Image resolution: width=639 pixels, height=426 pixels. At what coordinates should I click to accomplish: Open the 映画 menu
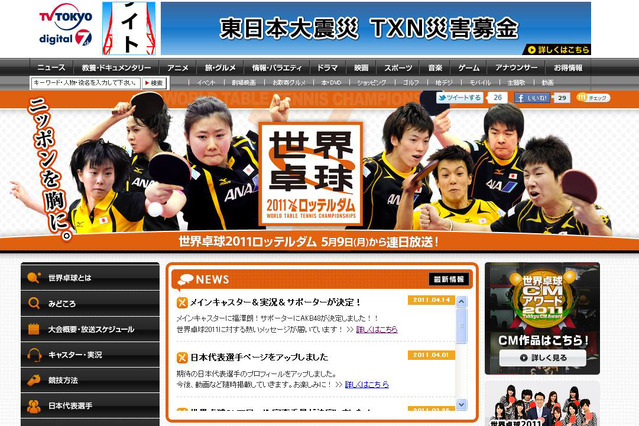(x=361, y=68)
